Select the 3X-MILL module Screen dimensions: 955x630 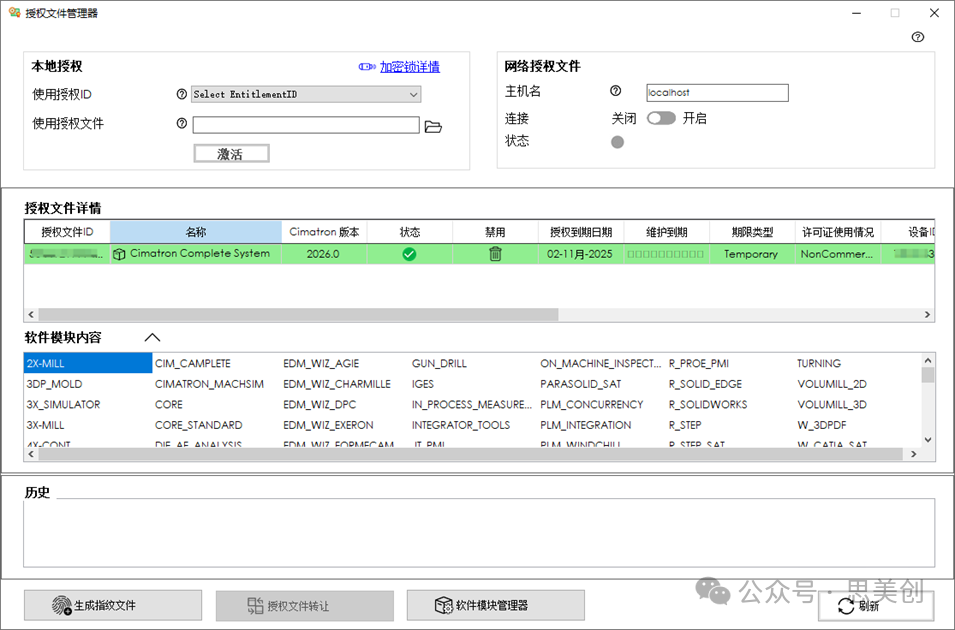(45, 425)
